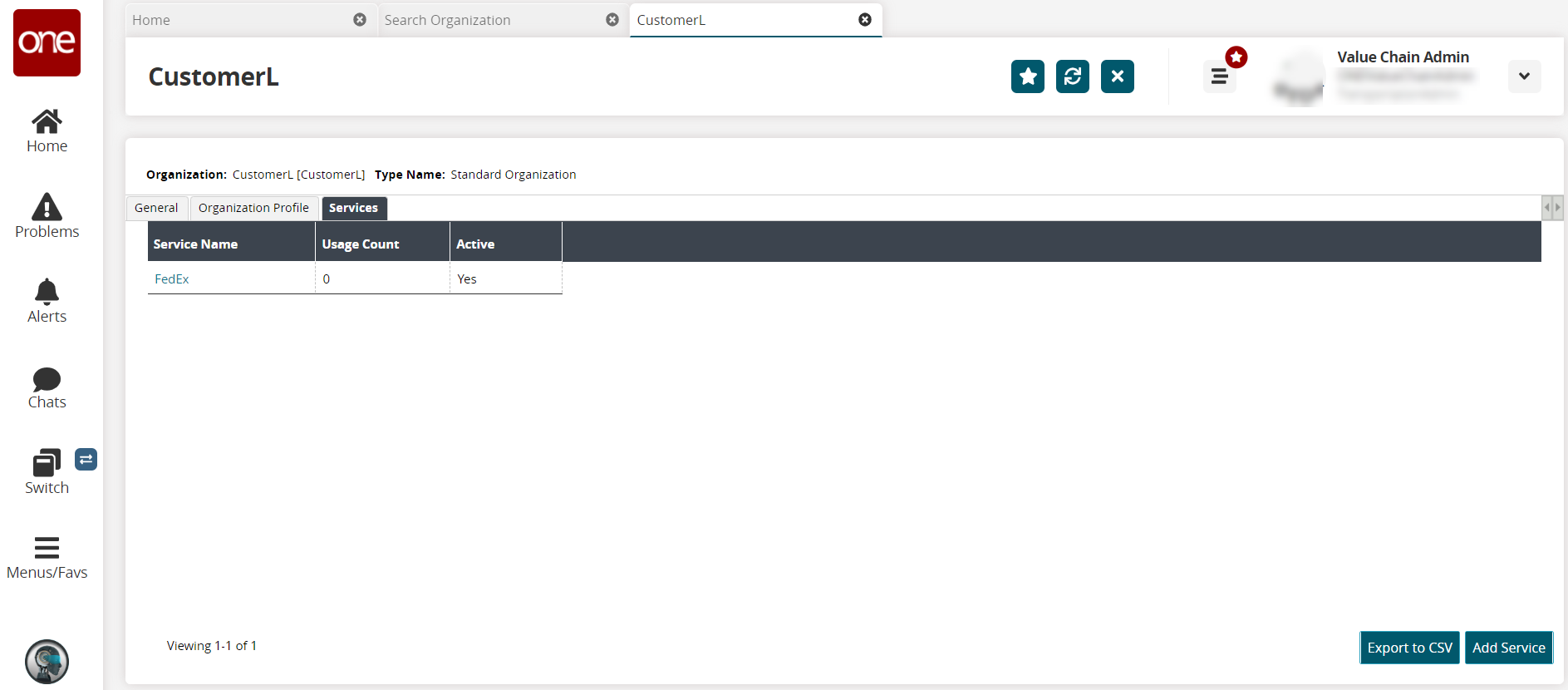Sort by Service Name column header

tap(231, 244)
